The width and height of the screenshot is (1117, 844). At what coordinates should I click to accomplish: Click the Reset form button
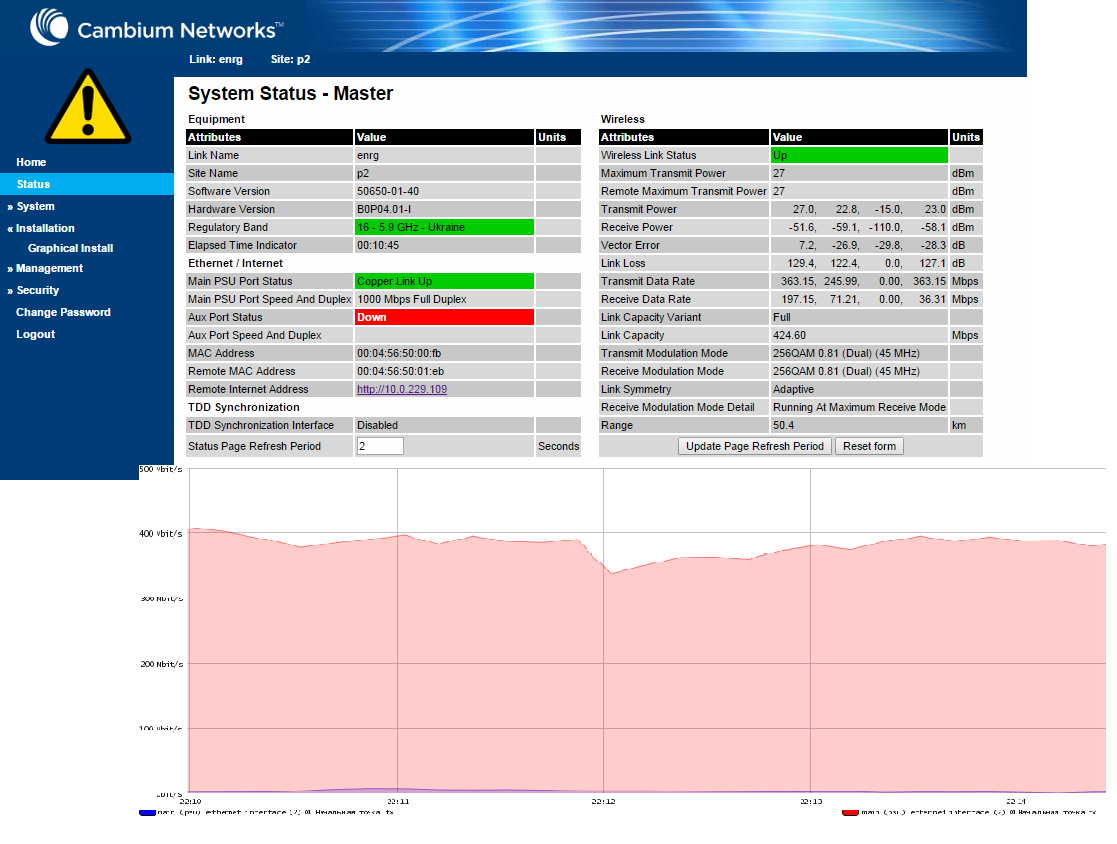coord(869,446)
